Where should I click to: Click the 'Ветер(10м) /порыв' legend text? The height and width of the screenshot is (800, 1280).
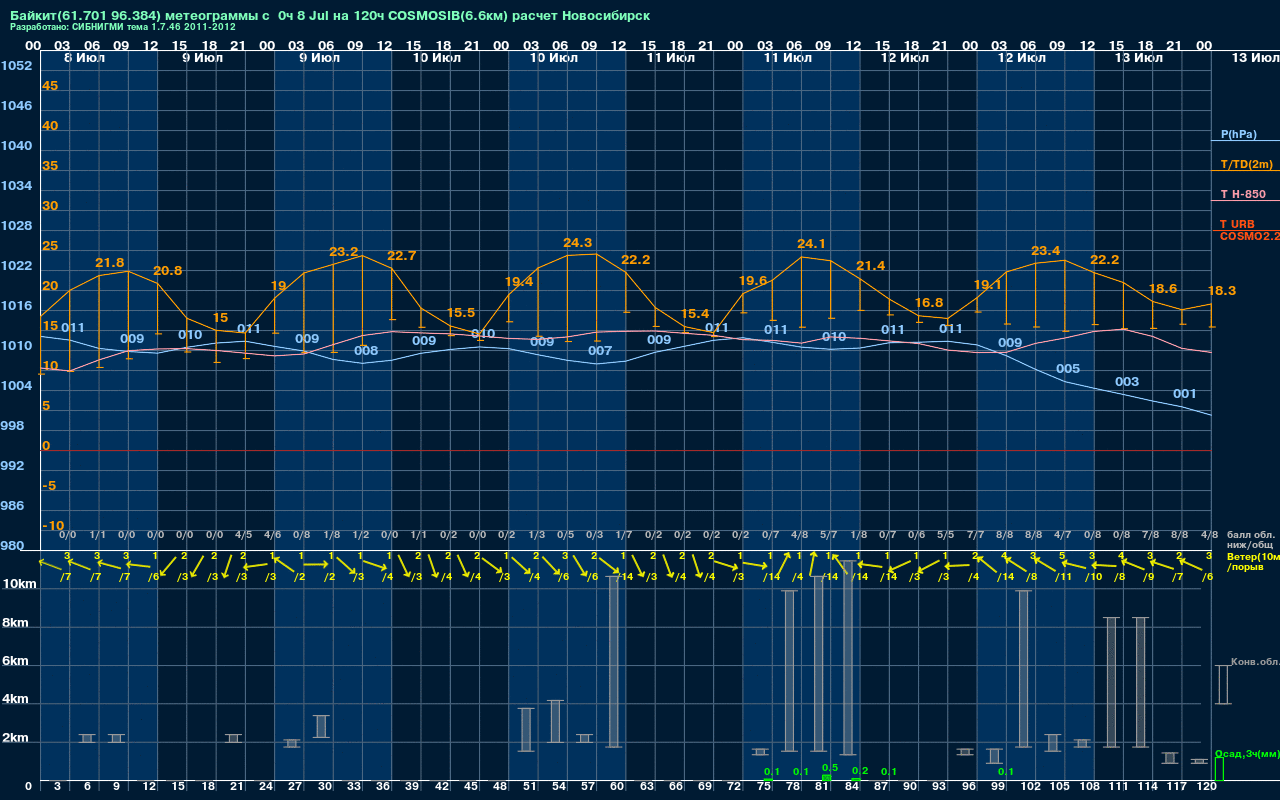coord(1253,561)
